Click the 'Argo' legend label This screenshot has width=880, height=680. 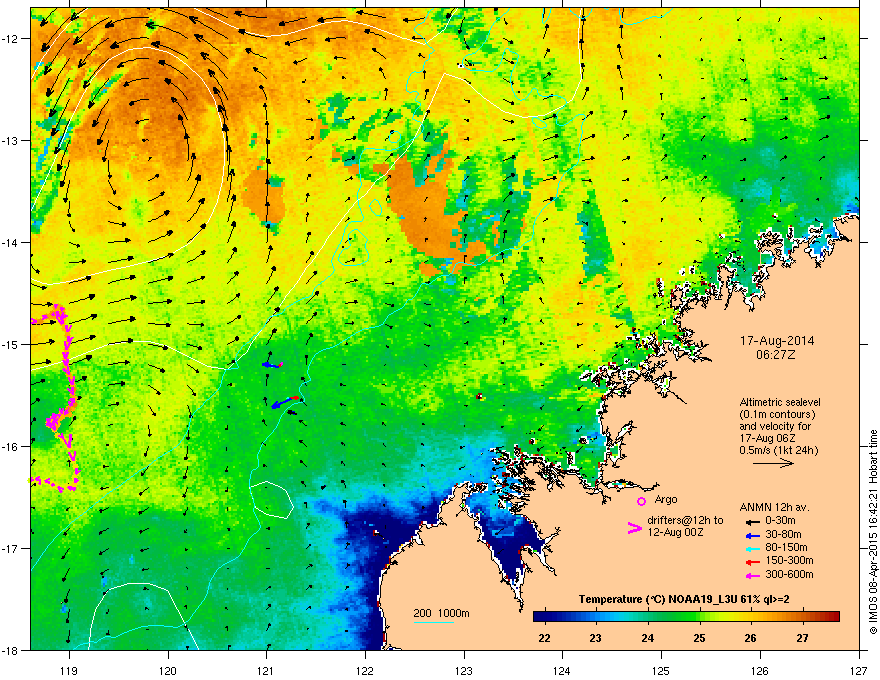click(x=666, y=499)
